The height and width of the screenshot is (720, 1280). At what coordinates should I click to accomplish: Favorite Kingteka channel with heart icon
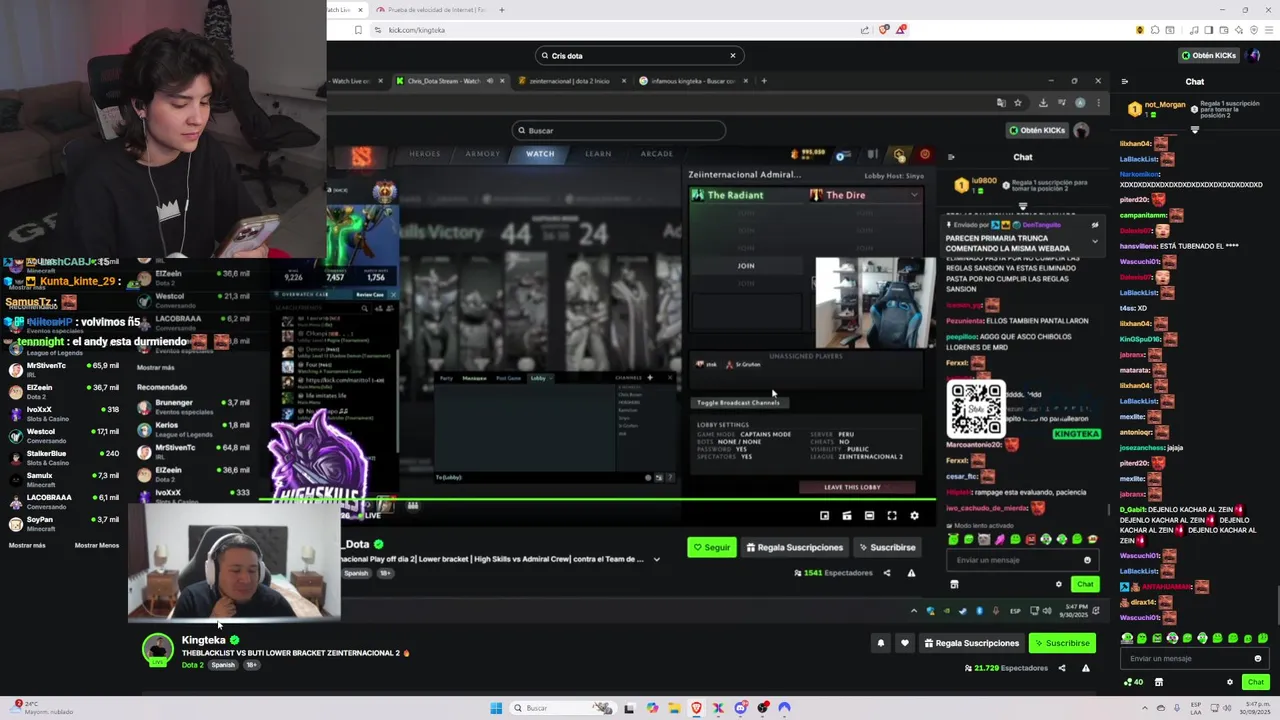coord(905,643)
